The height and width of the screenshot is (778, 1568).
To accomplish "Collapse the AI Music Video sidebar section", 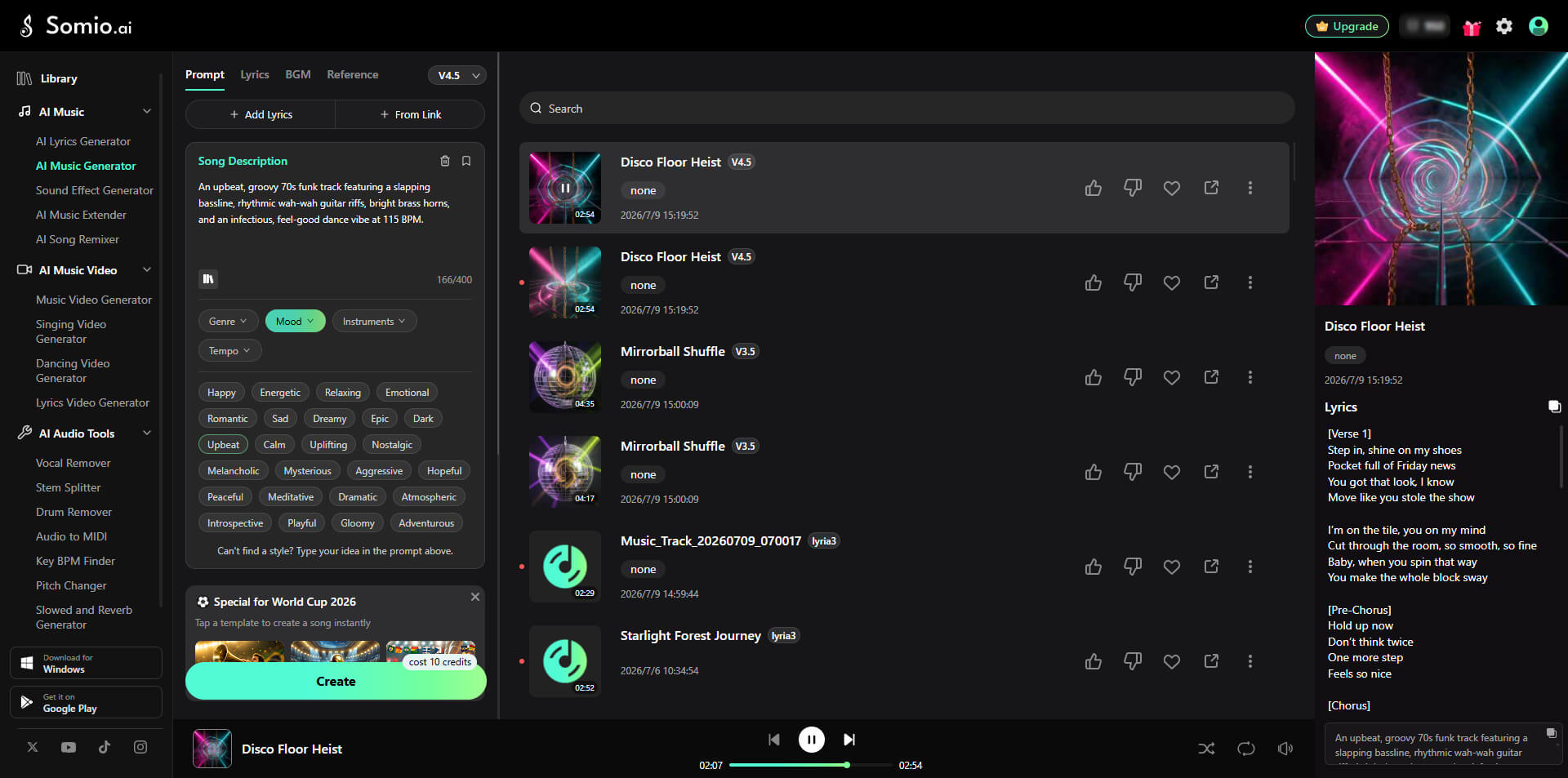I will point(147,270).
